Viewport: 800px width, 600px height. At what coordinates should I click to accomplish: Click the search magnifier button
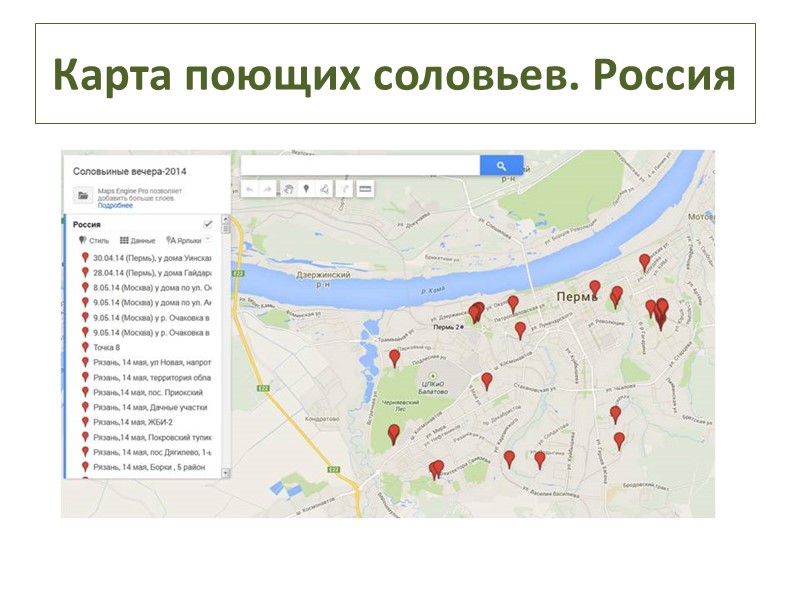[x=498, y=166]
